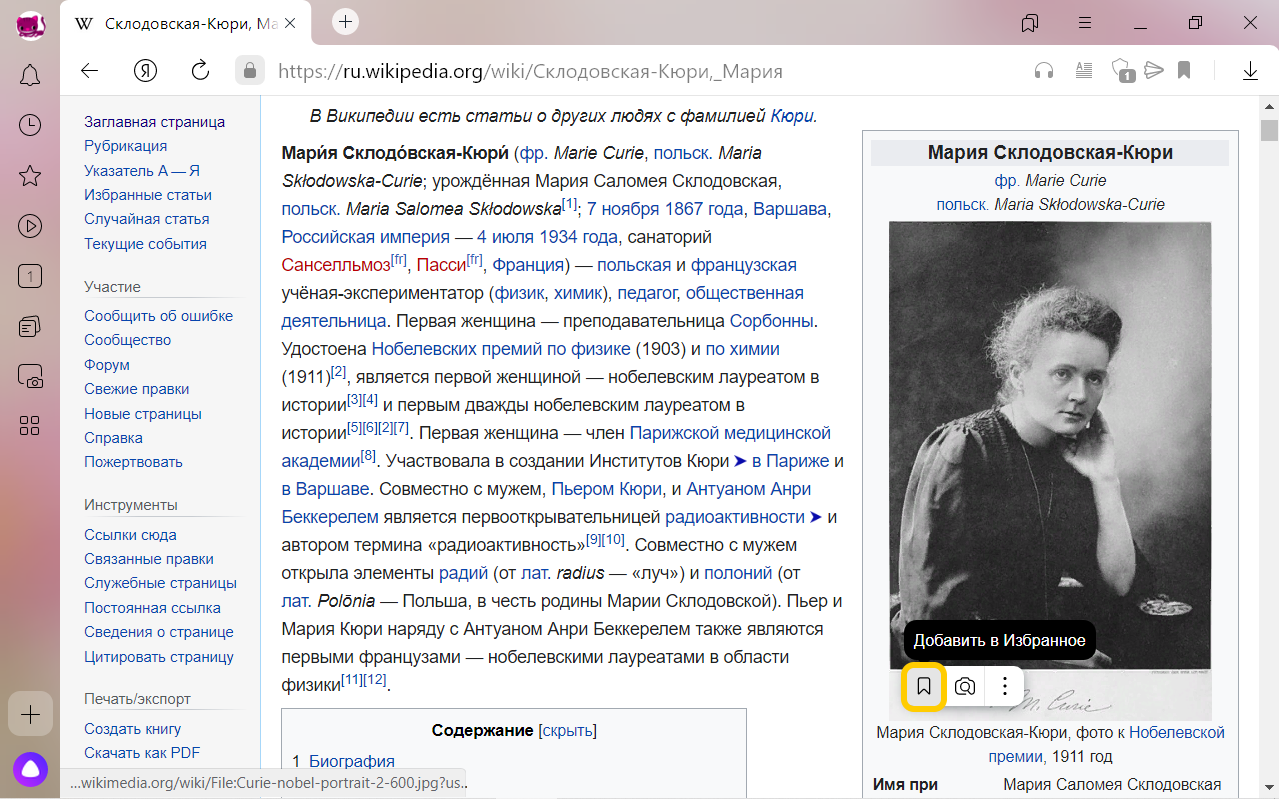
Task: Open the browser hamburger menu
Action: 1085,23
